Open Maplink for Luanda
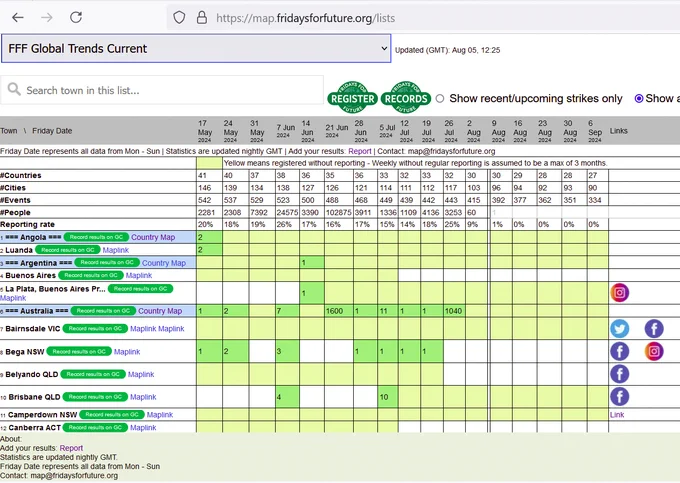 point(116,250)
